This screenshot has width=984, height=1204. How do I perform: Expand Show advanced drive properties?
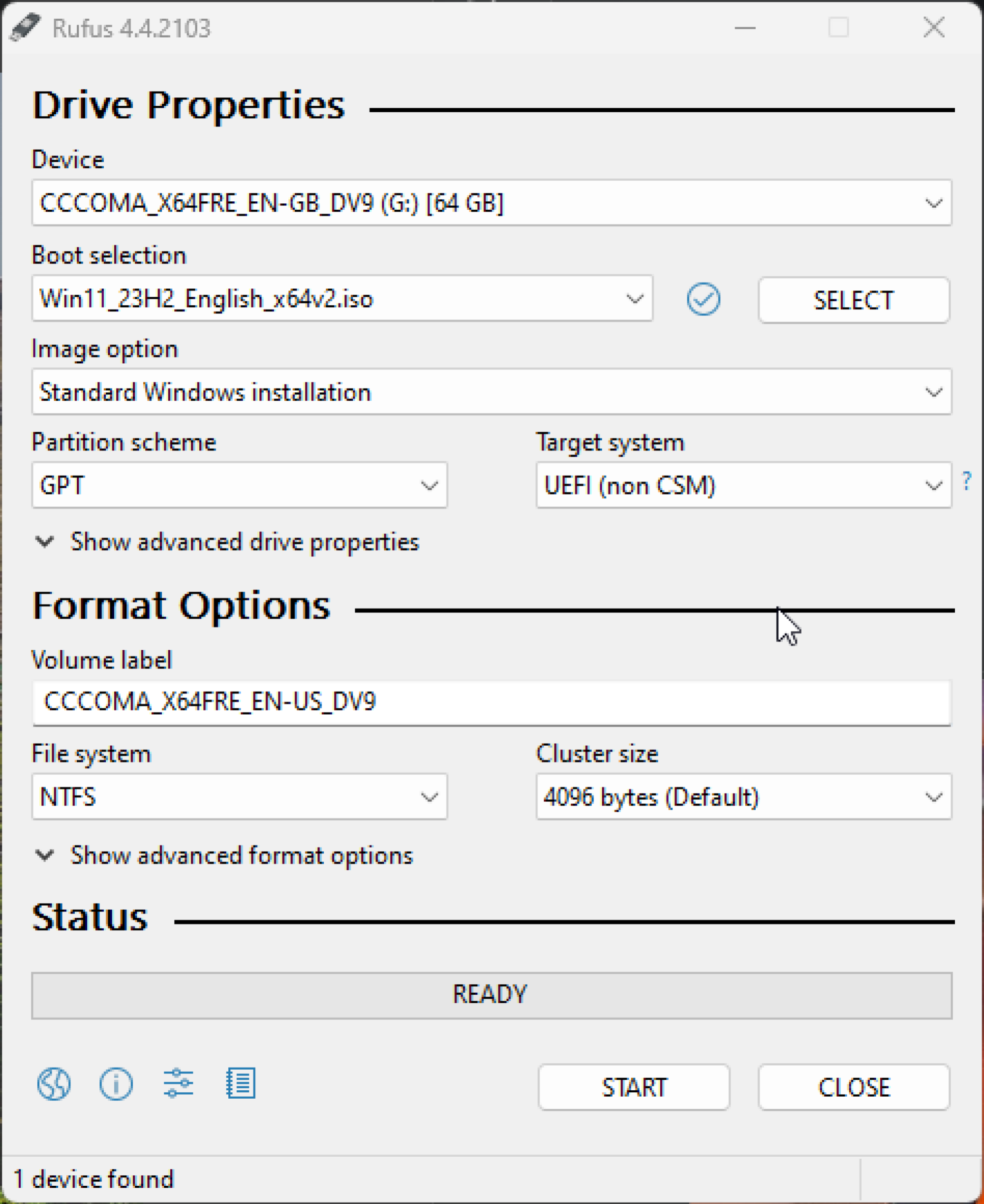coord(227,542)
